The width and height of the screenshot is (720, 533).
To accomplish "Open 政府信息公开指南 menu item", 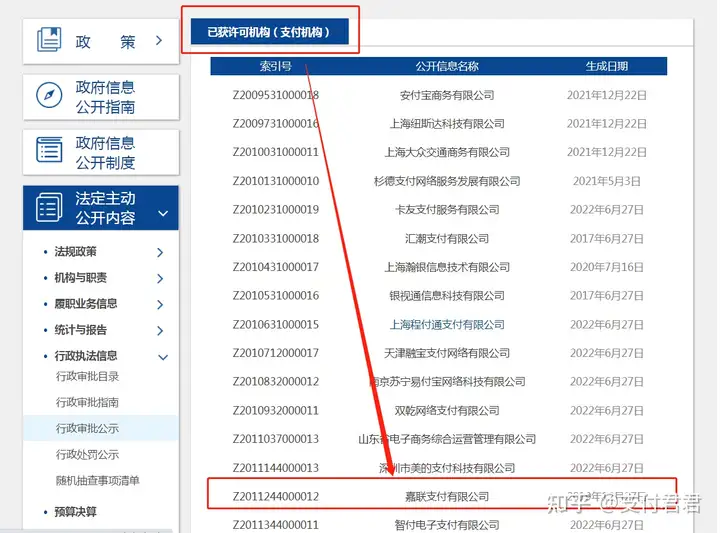I will 101,97.
